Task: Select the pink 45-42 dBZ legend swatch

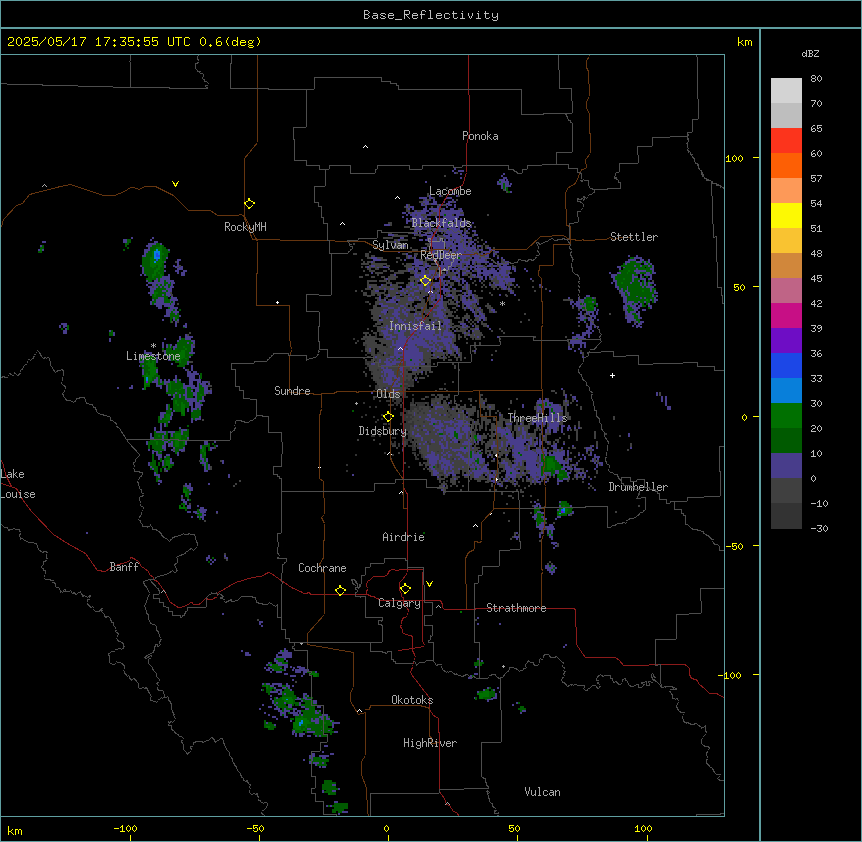Action: [x=786, y=291]
